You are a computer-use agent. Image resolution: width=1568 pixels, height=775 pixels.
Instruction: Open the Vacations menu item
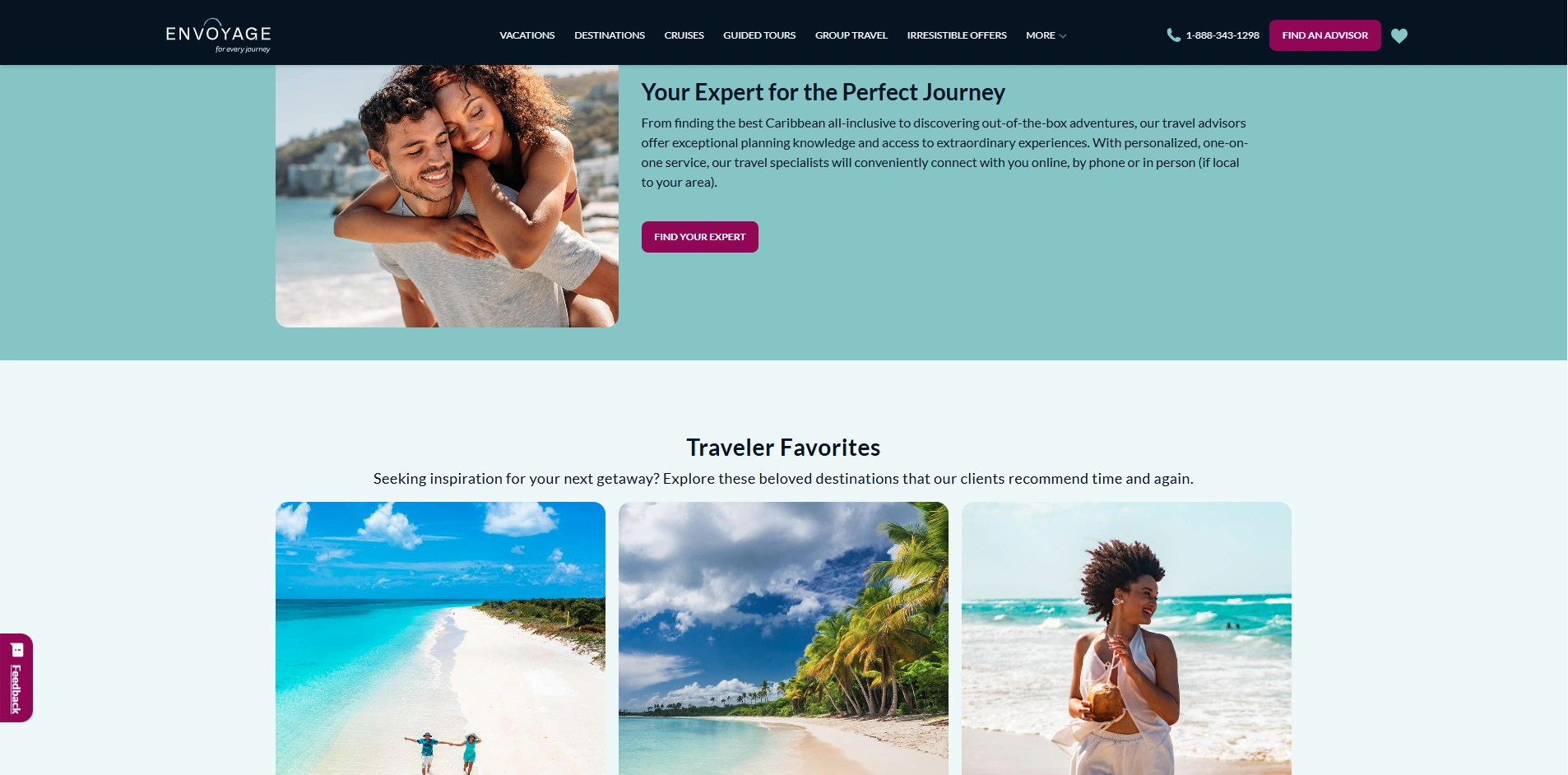click(527, 35)
